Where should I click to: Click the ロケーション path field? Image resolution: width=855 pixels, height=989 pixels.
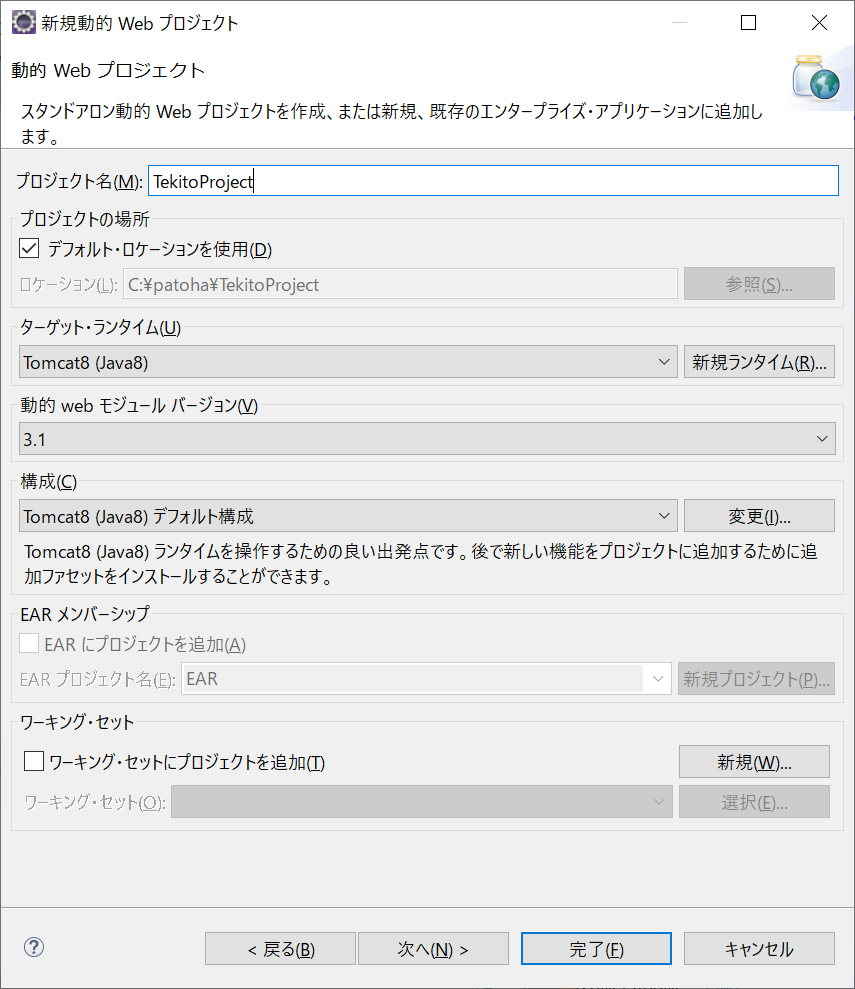pos(400,284)
